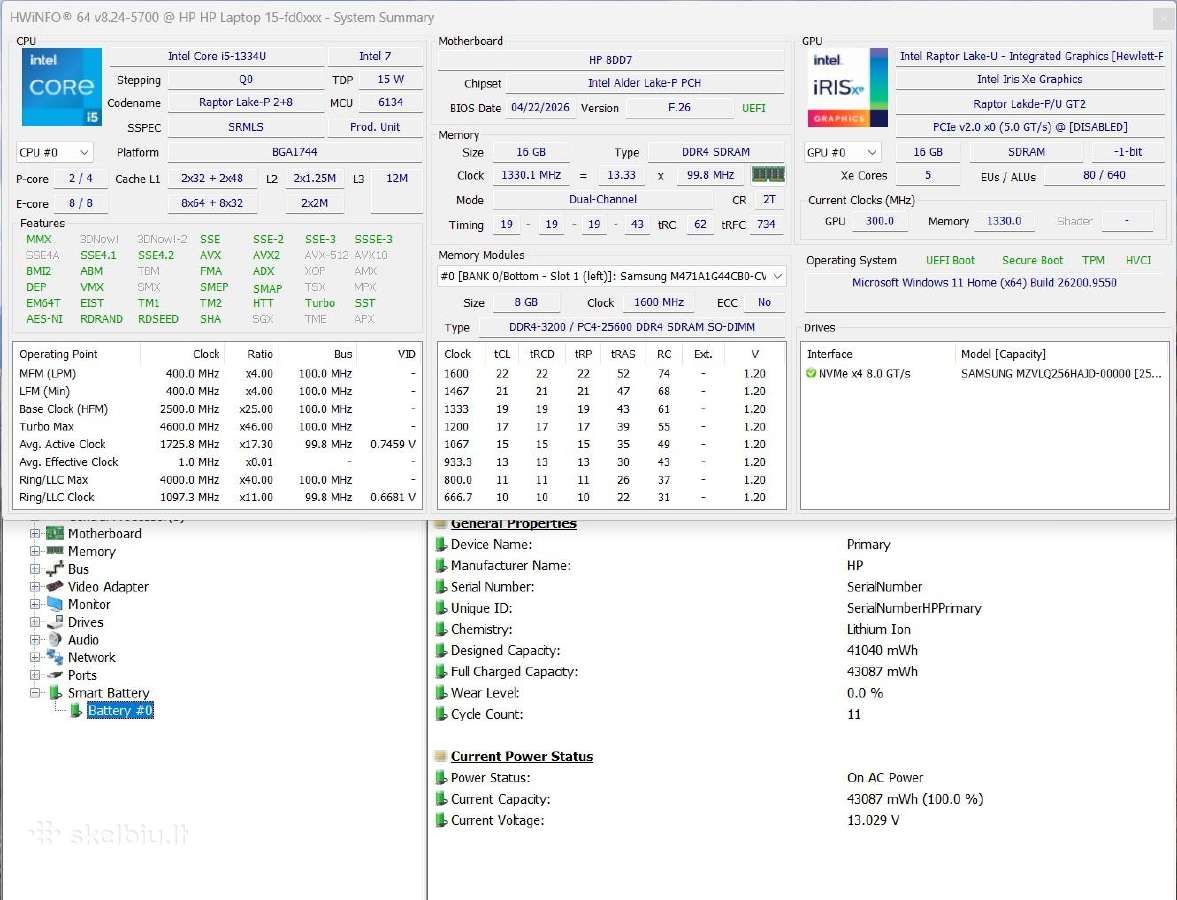Click the Drives tree icon
The height and width of the screenshot is (900, 1177).
click(x=55, y=622)
